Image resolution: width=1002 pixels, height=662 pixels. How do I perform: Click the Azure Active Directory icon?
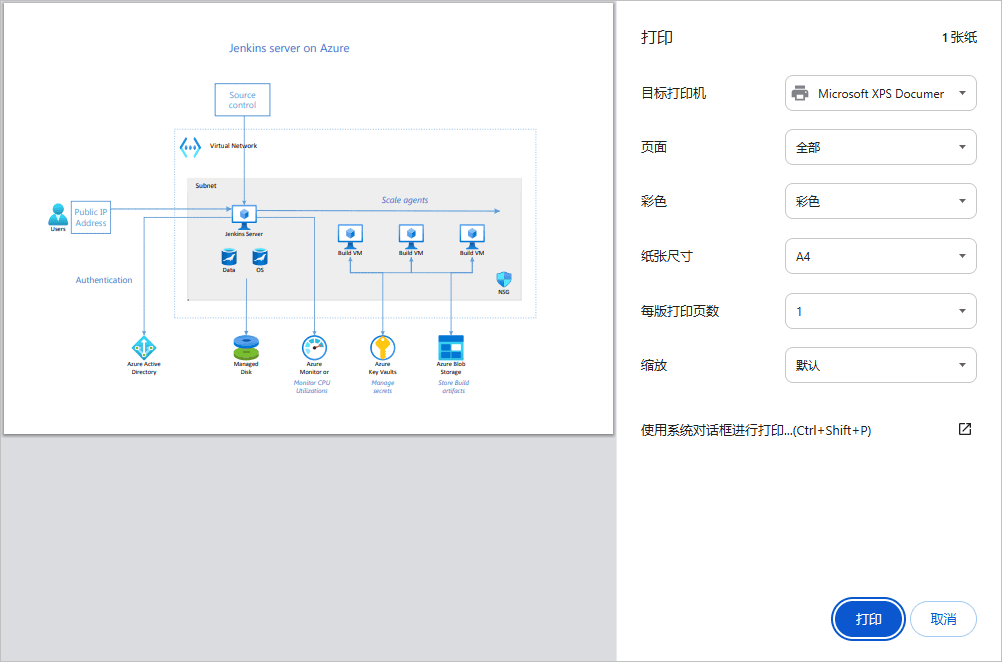[x=144, y=347]
